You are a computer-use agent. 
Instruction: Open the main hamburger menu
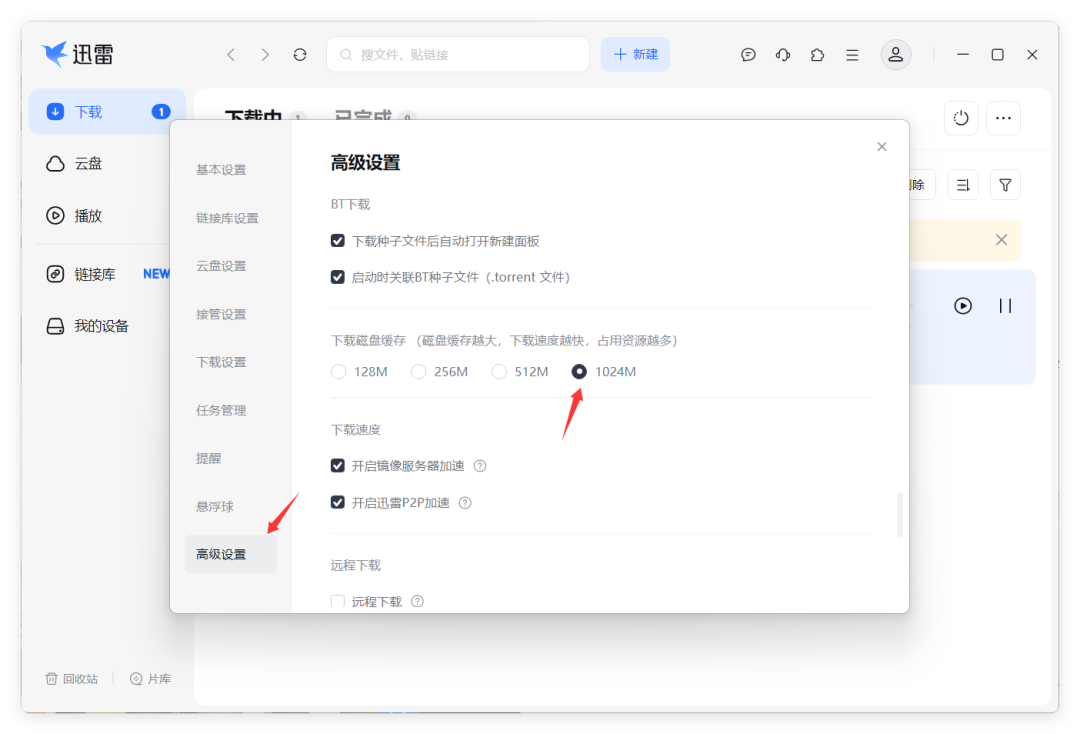pos(852,54)
